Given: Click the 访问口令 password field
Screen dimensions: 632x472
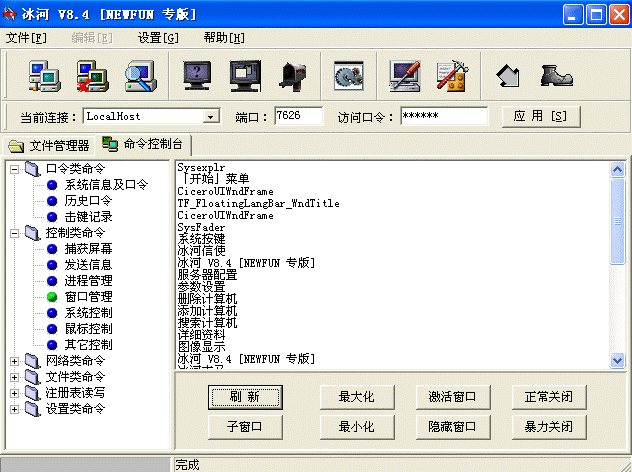Looking at the screenshot, I should [x=444, y=116].
